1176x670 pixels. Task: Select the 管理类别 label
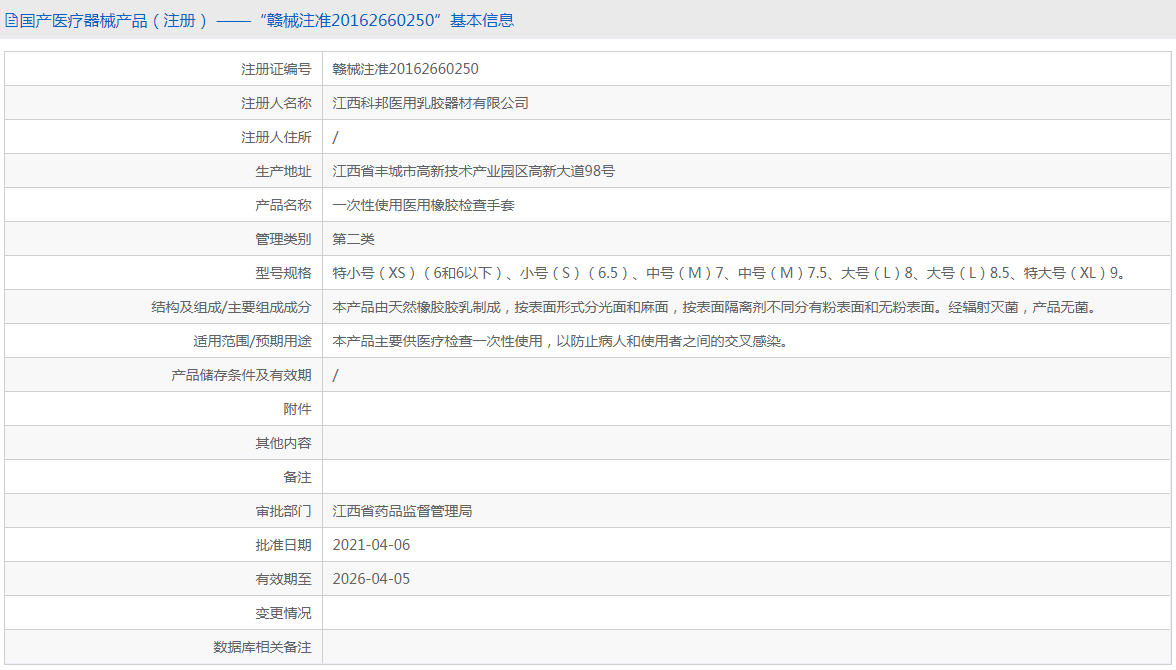point(283,239)
